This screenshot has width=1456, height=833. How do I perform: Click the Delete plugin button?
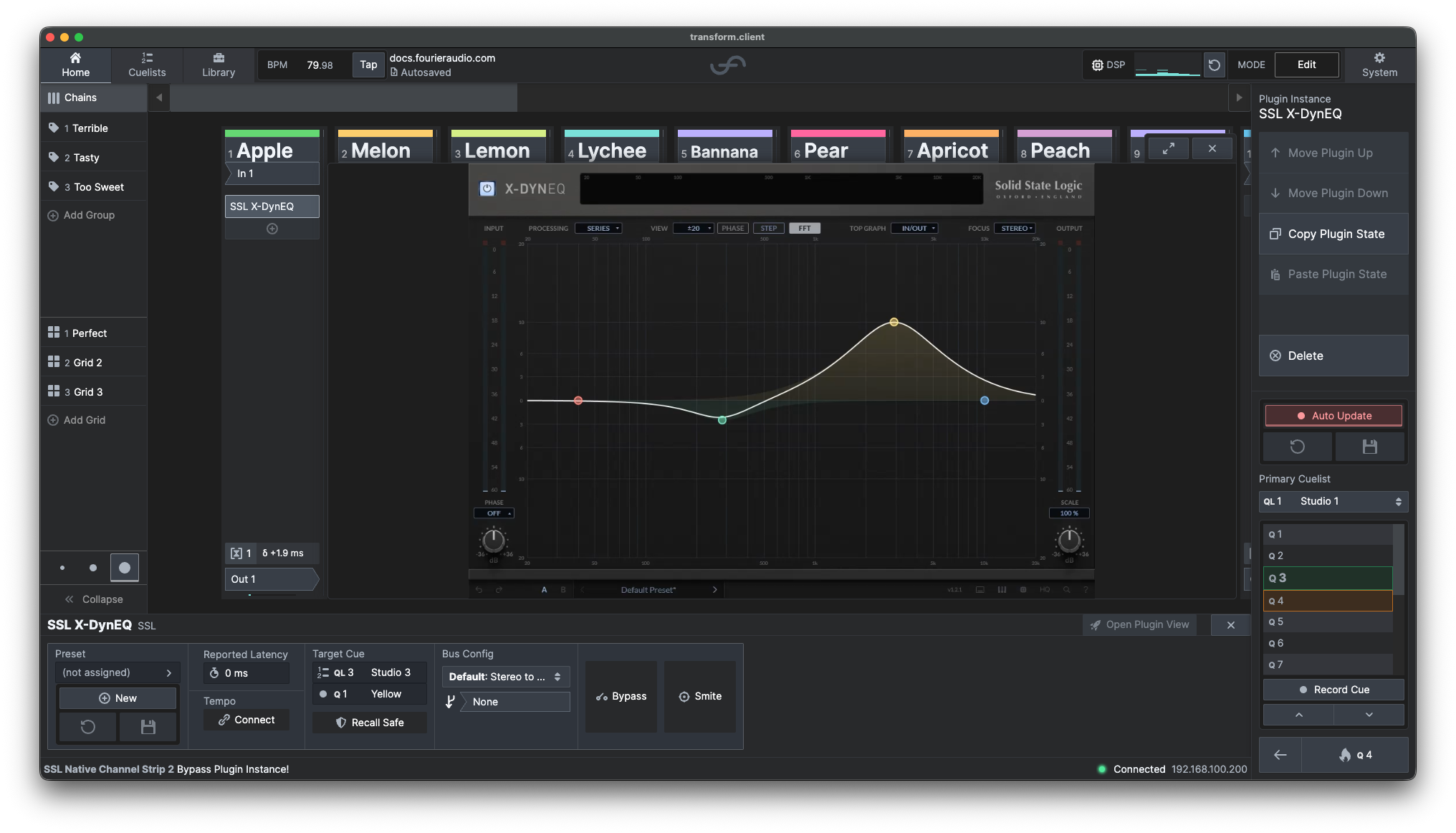click(x=1333, y=356)
